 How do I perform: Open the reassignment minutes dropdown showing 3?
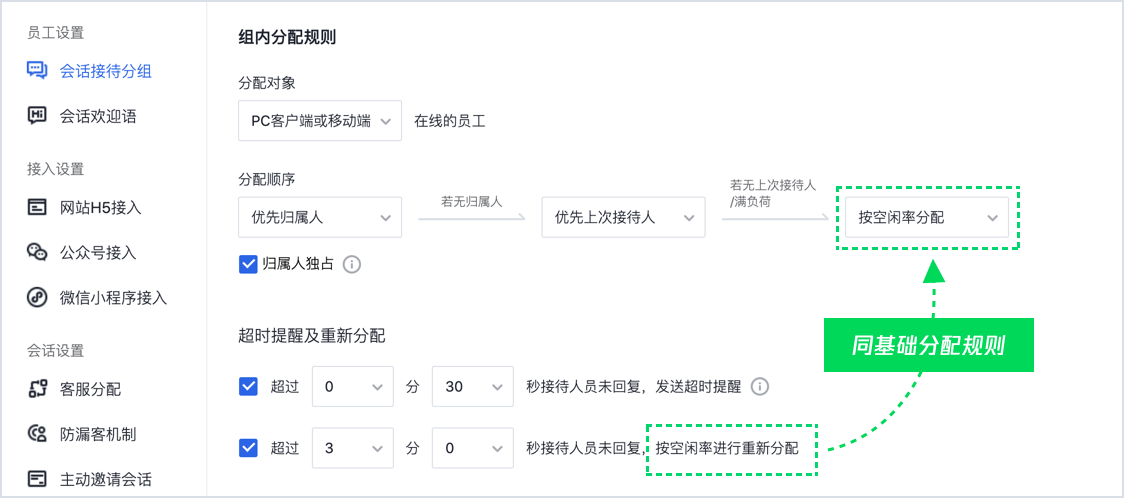click(x=353, y=449)
